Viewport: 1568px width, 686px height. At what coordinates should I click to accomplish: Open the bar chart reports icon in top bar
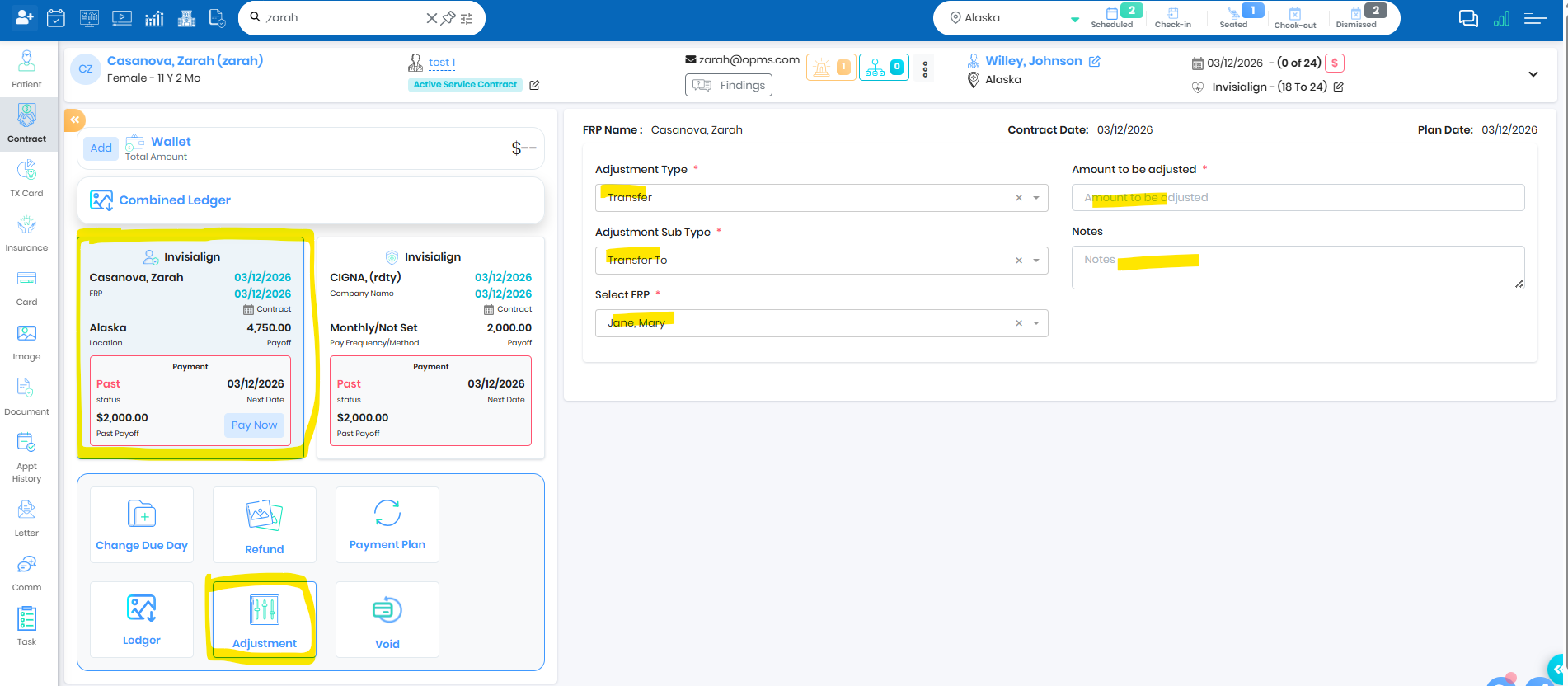(154, 17)
